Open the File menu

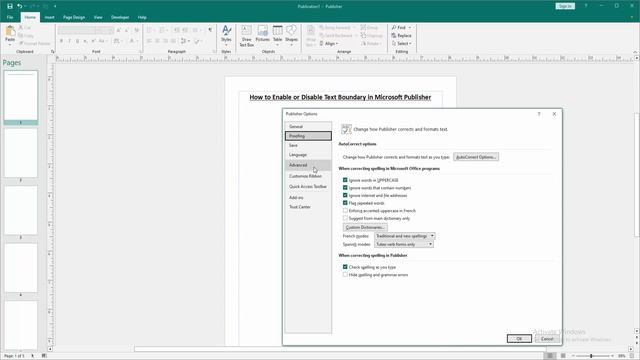click(x=10, y=17)
